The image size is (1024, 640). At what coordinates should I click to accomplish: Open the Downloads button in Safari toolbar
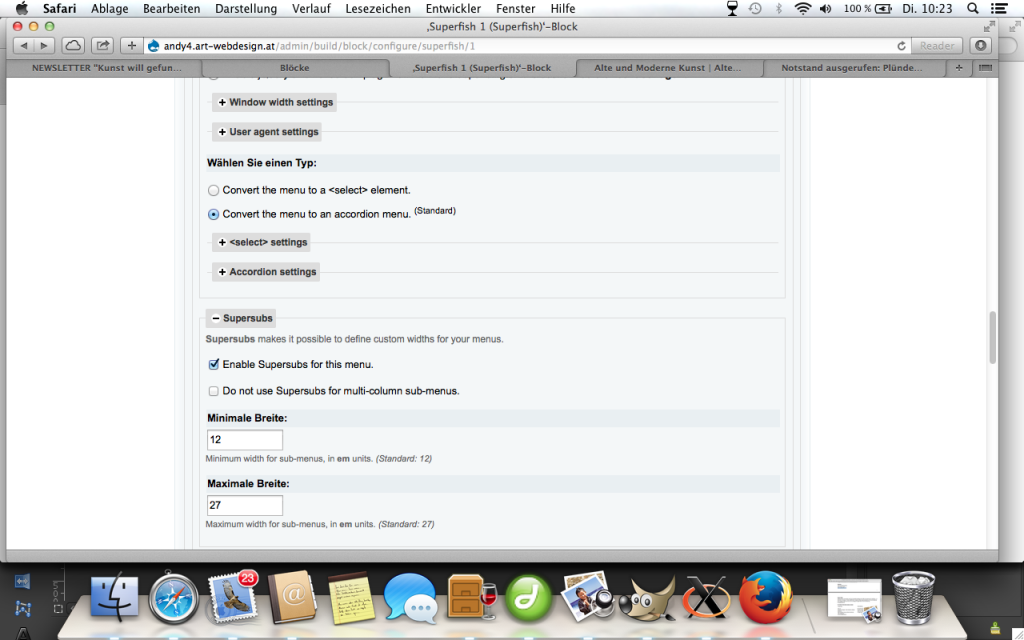(x=981, y=45)
